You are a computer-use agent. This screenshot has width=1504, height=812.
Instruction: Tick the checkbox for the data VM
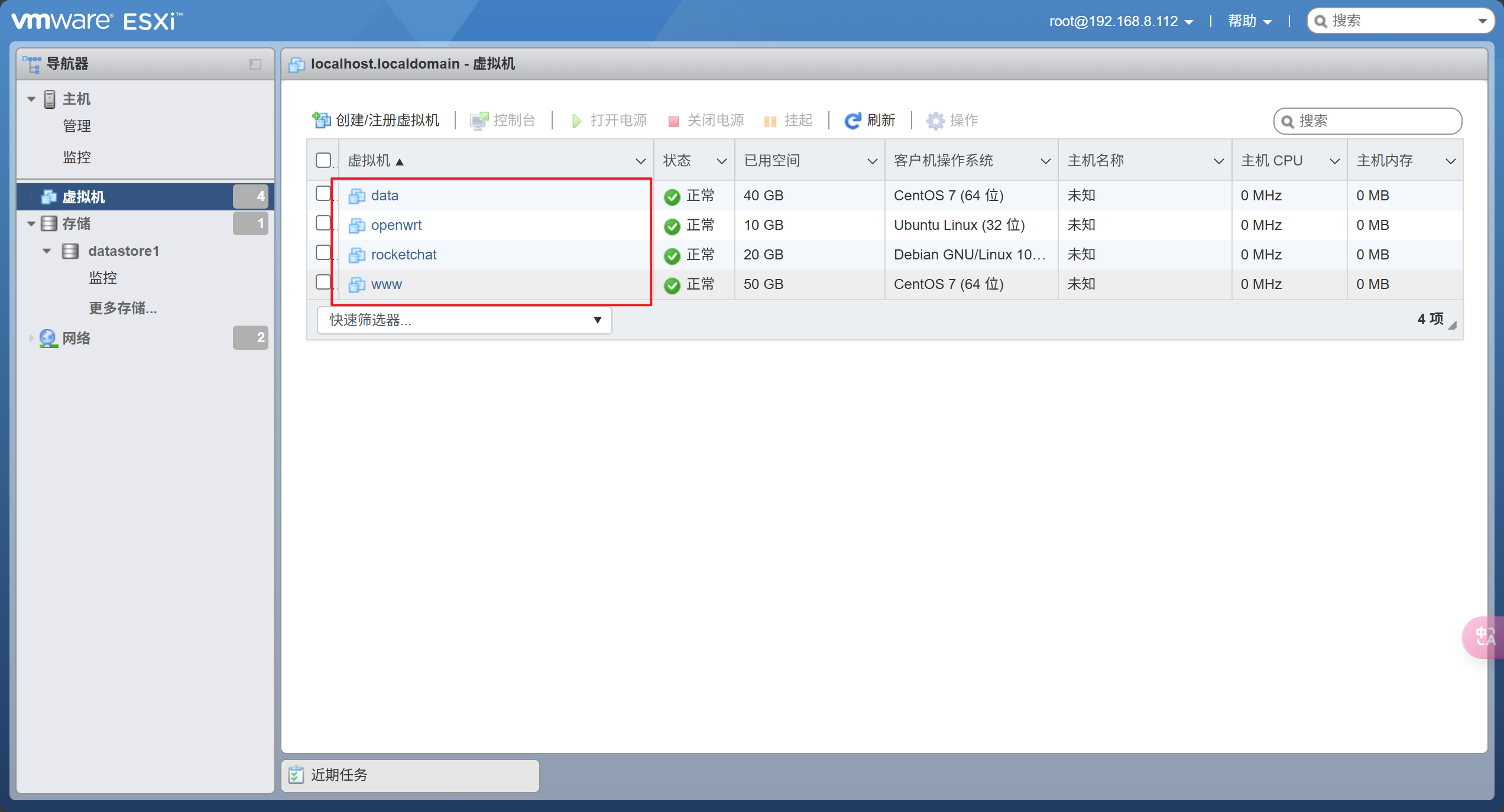(x=323, y=194)
